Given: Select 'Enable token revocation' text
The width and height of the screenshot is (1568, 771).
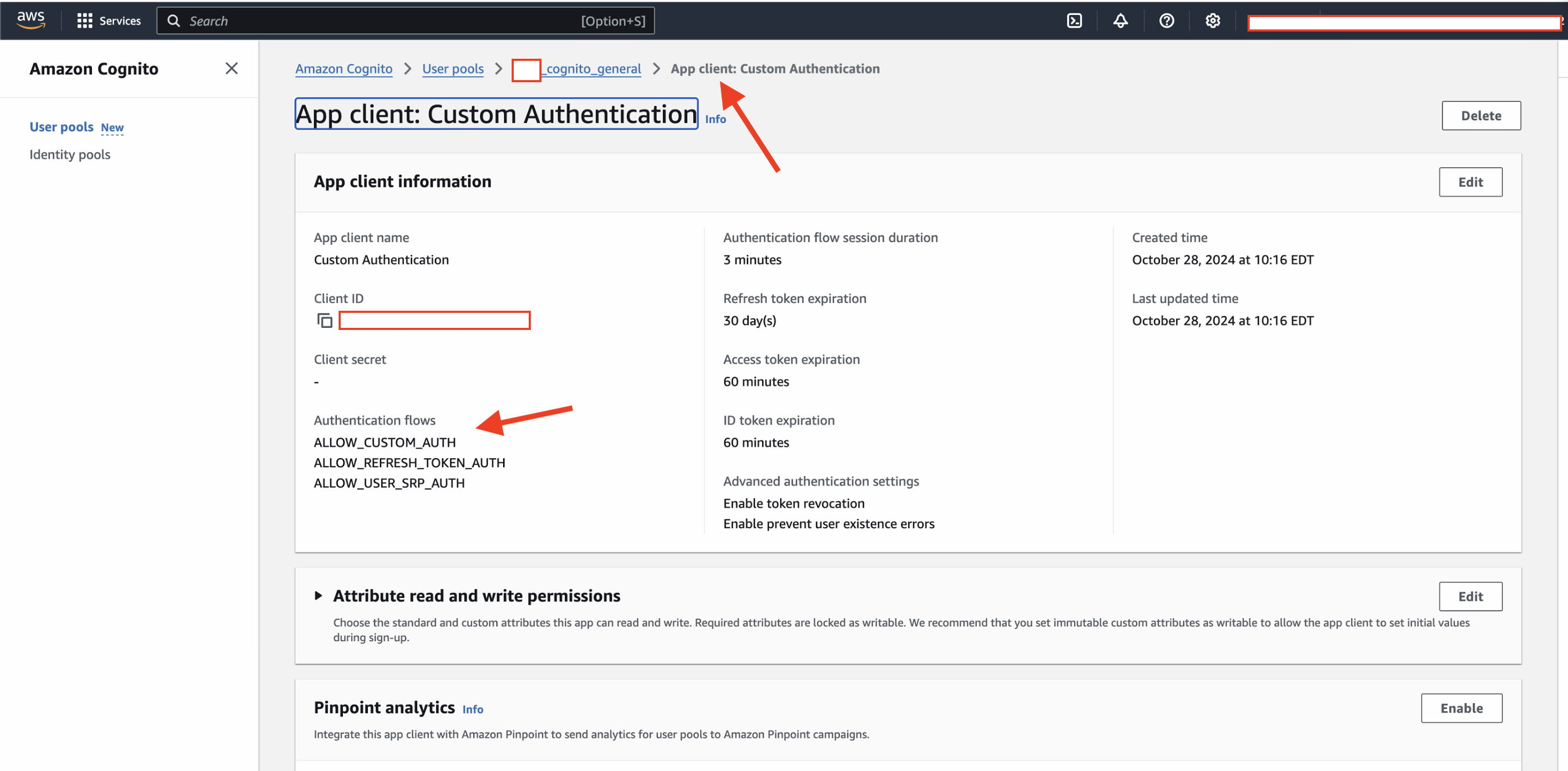Looking at the screenshot, I should (794, 503).
